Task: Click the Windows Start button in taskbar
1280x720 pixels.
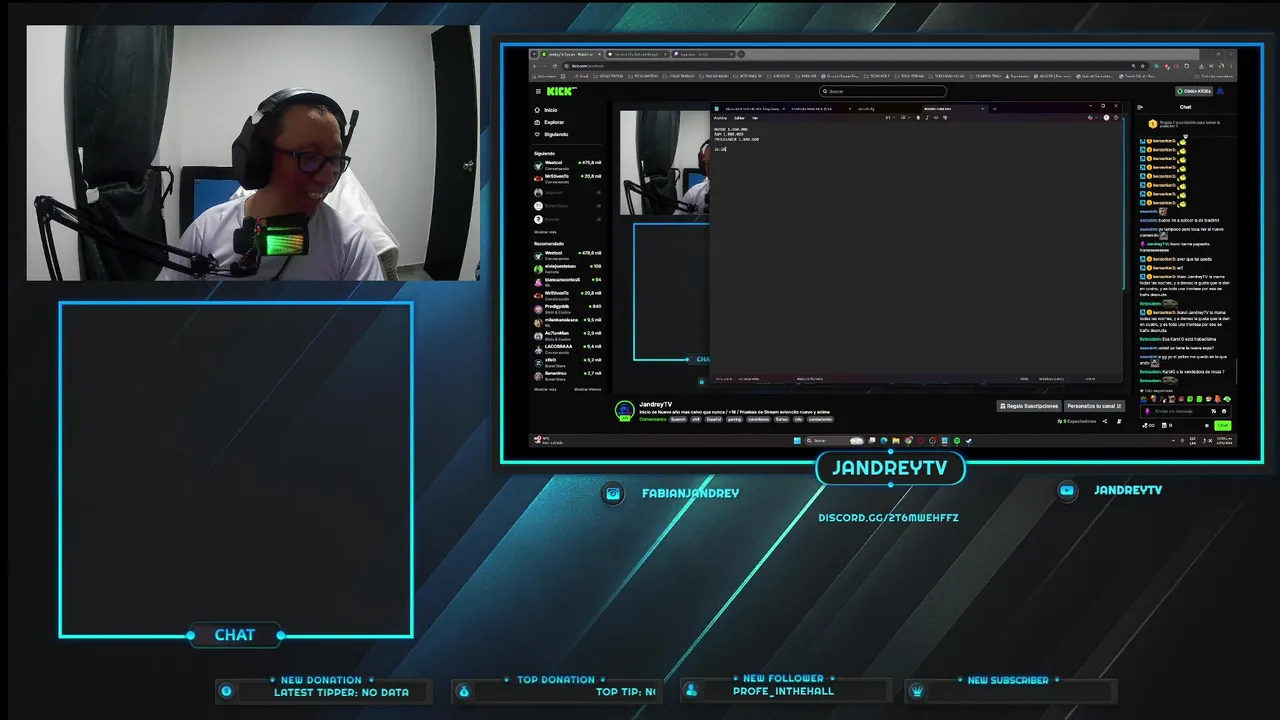Action: [798, 440]
